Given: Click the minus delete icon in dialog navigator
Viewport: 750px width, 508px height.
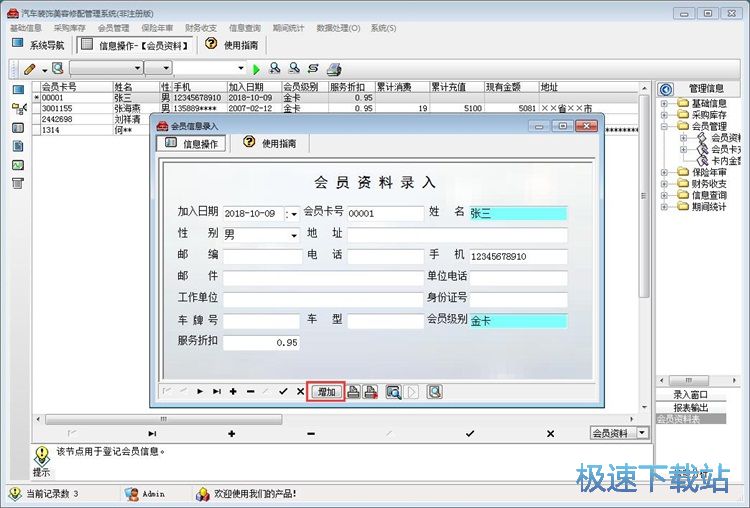Looking at the screenshot, I should tap(250, 392).
